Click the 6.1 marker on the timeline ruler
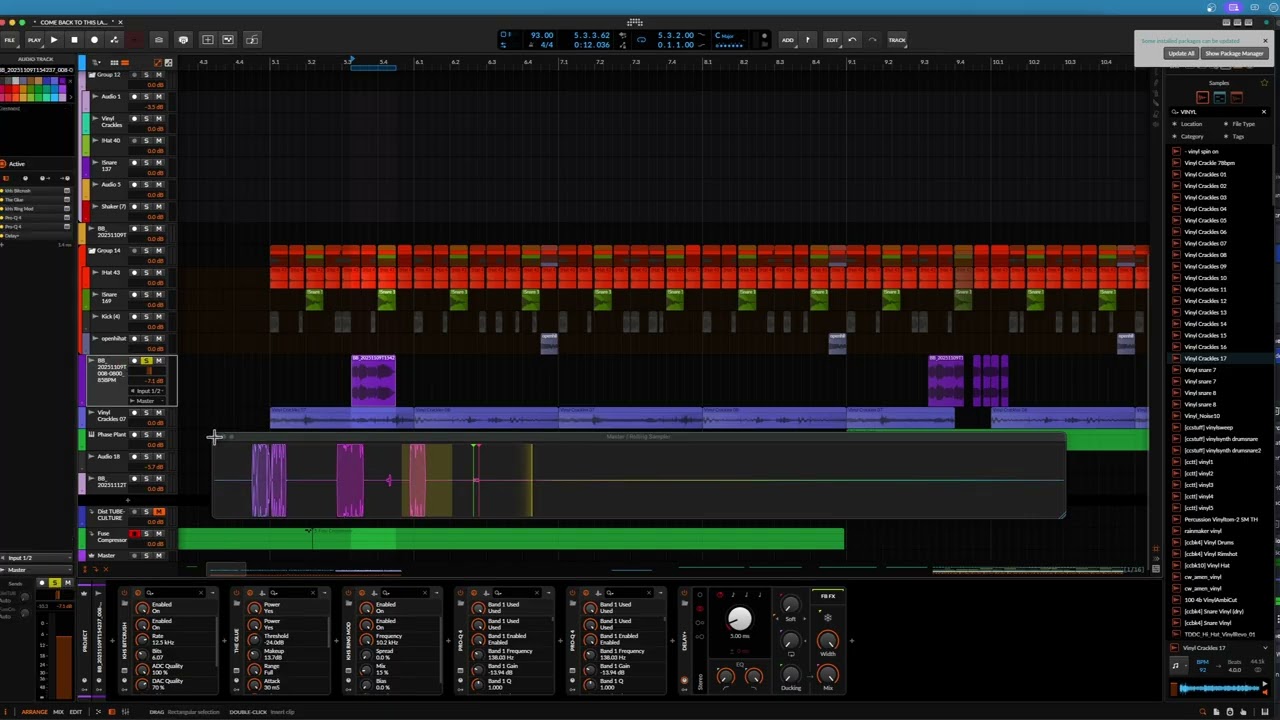Viewport: 1280px width, 720px height. [x=420, y=63]
